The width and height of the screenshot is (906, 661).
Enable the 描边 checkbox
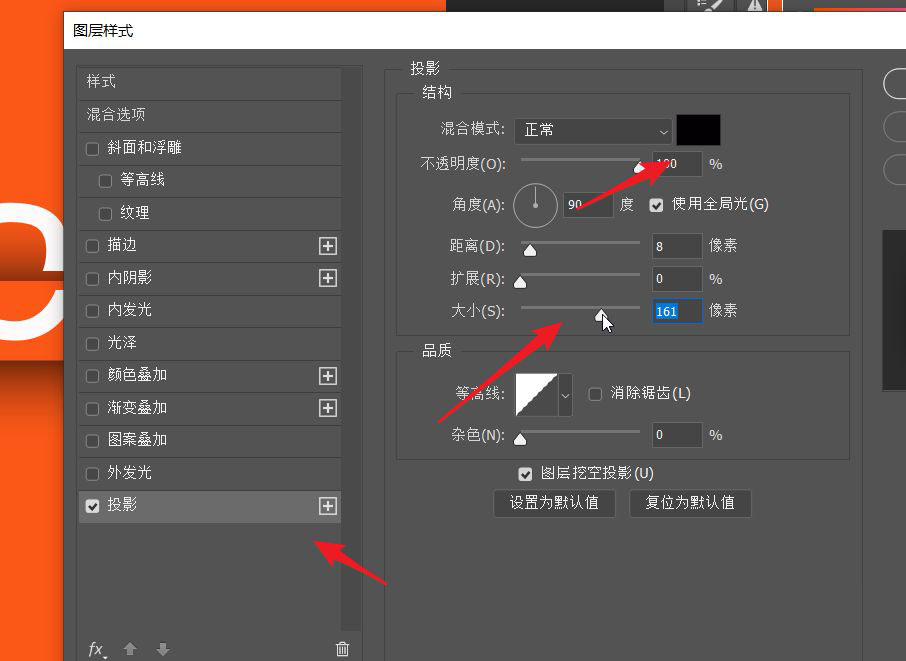(92, 246)
